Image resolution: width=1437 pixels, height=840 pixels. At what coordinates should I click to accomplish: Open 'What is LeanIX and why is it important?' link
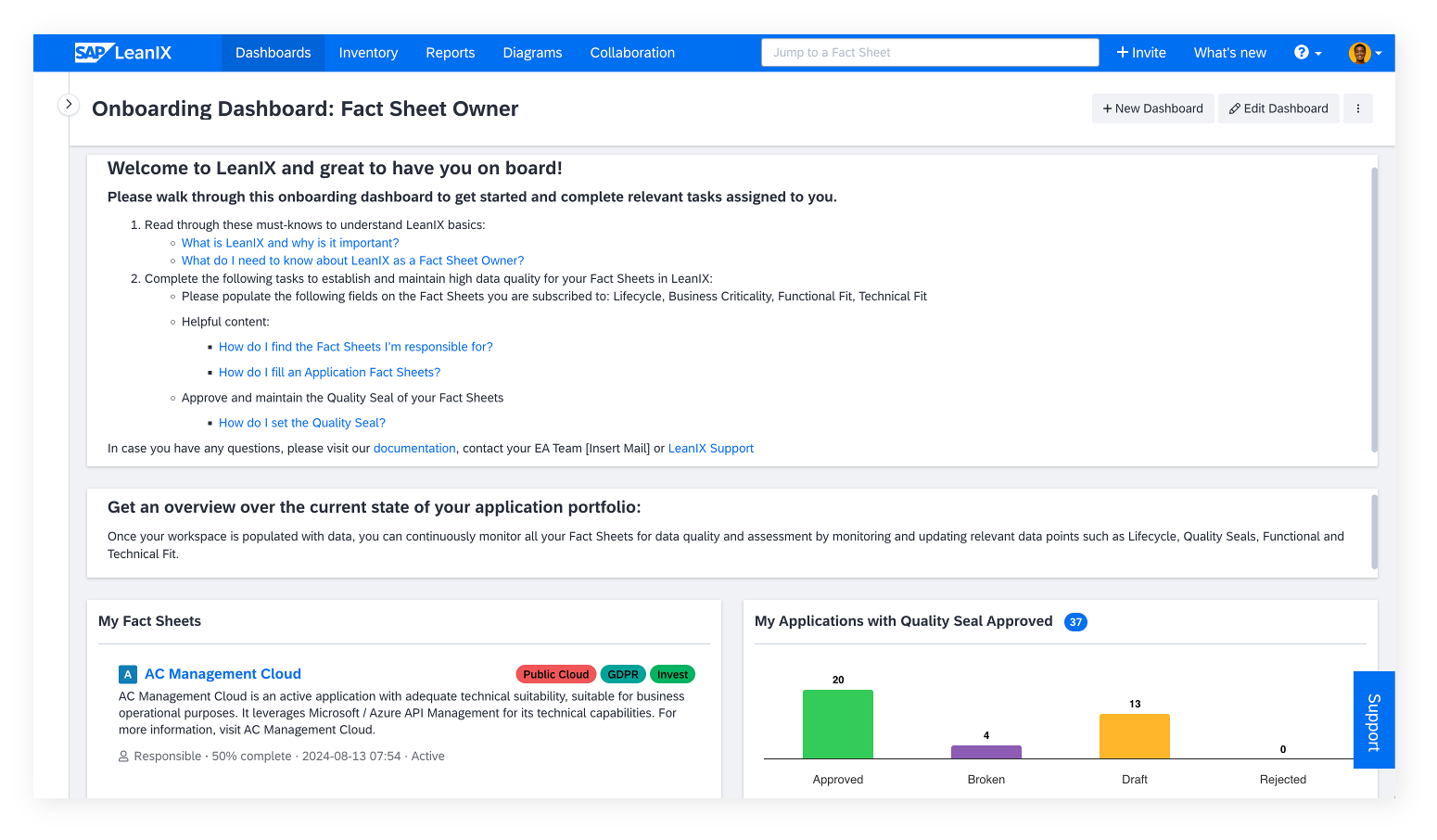290,243
